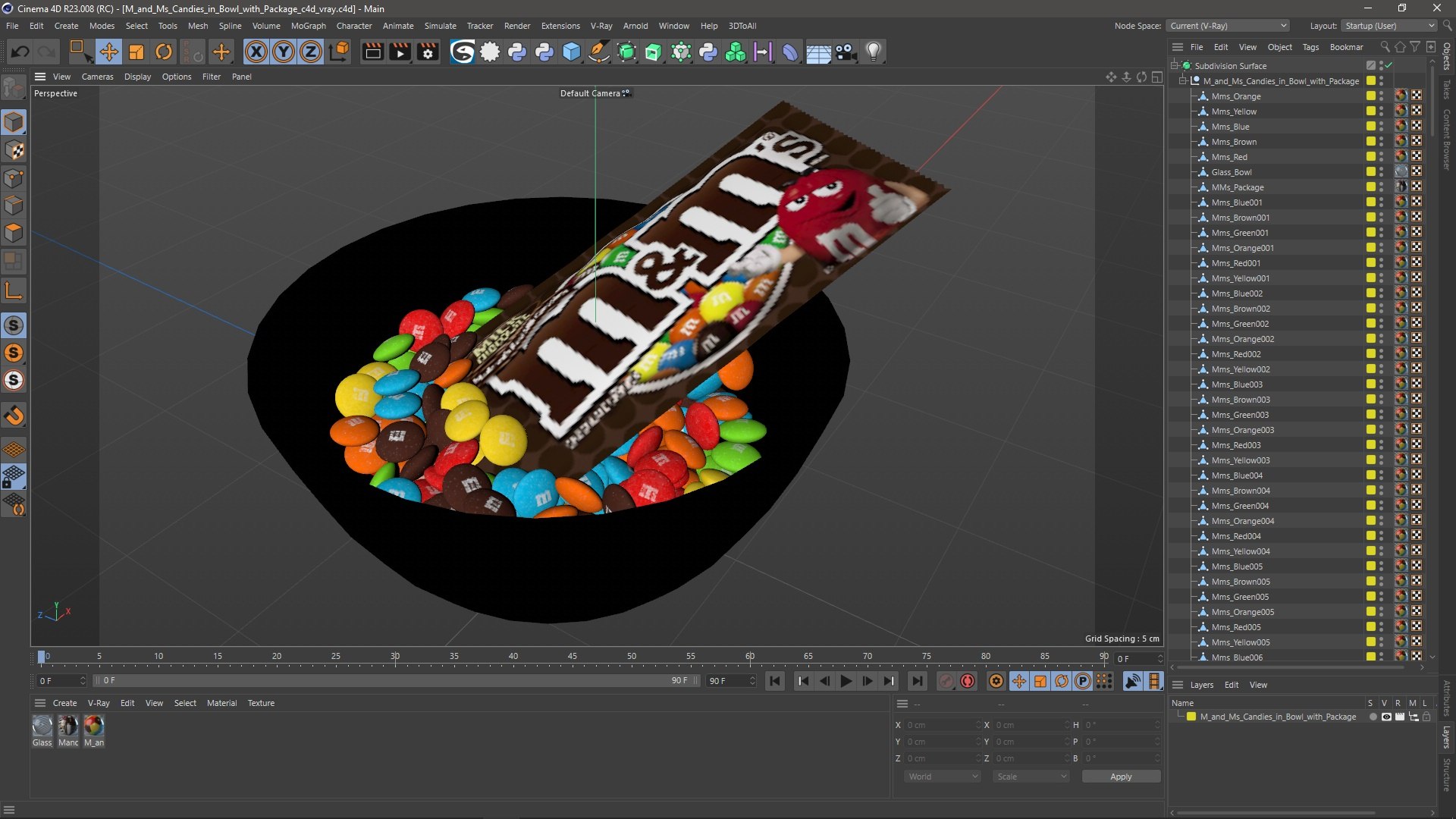Enable Polygons mode in left sidebar
Viewport: 1456px width, 819px height.
[14, 233]
